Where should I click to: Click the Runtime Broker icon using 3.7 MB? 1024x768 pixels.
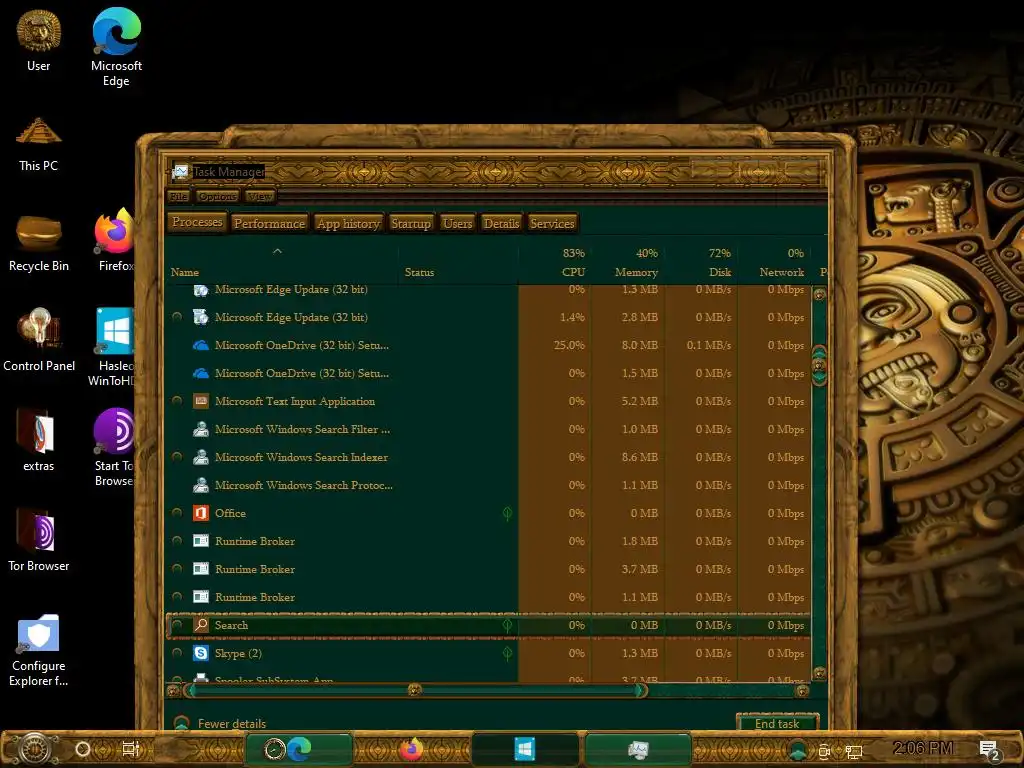[x=200, y=569]
